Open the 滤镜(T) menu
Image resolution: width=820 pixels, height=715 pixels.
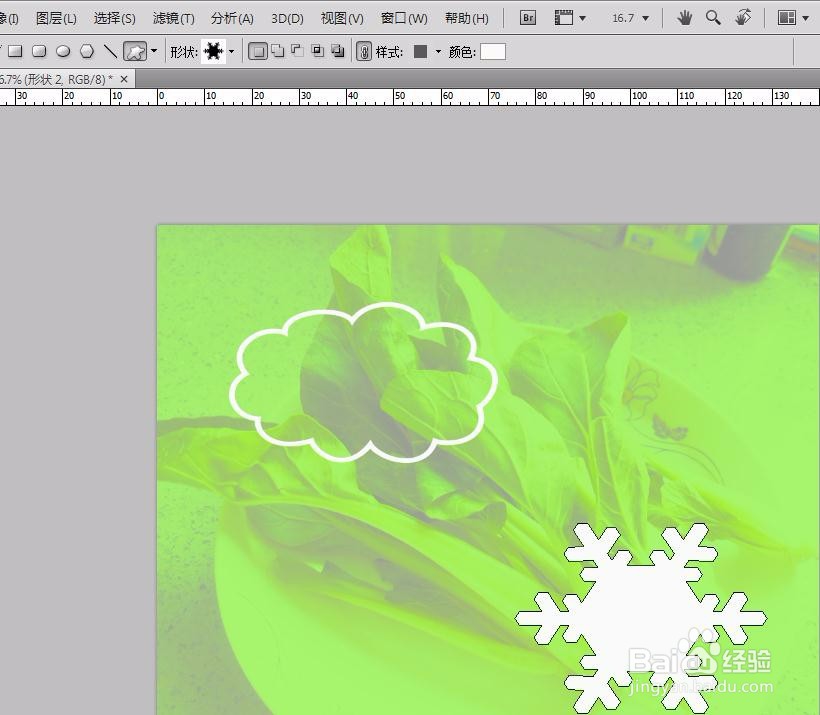click(174, 19)
